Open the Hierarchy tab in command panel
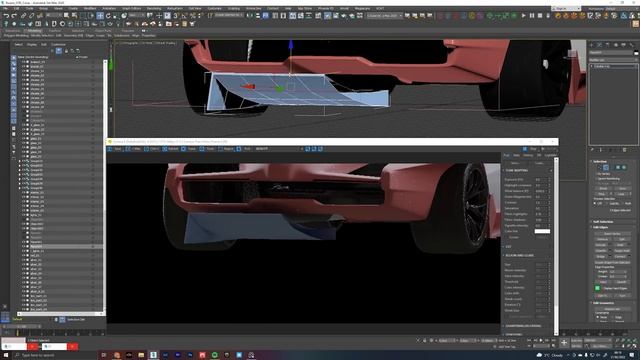640x360 pixels. pos(607,45)
